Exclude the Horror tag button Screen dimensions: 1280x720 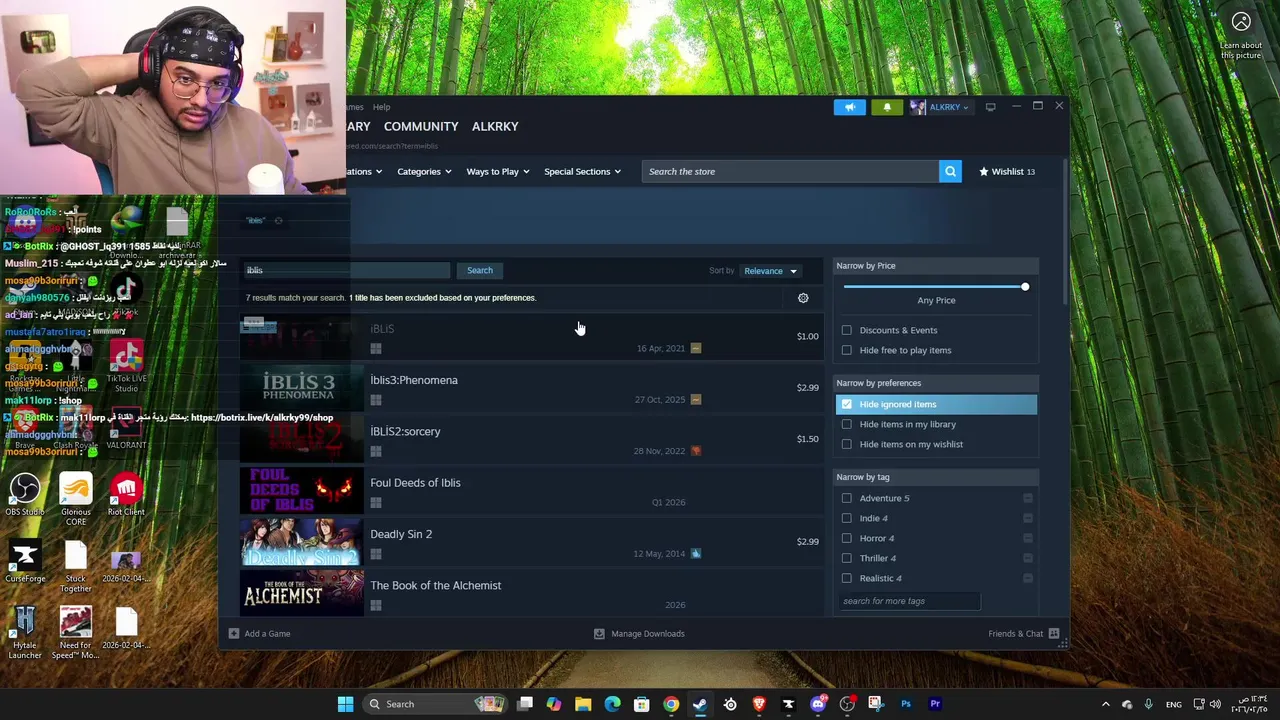pos(1027,538)
